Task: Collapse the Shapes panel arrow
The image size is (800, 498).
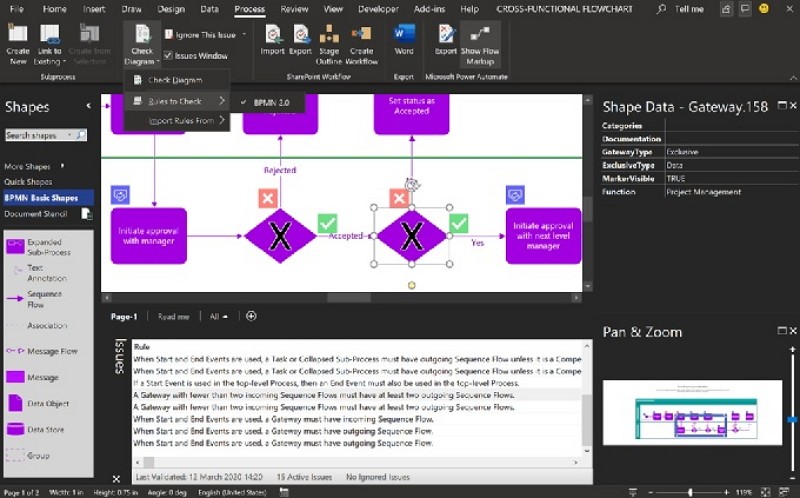Action: tap(88, 106)
